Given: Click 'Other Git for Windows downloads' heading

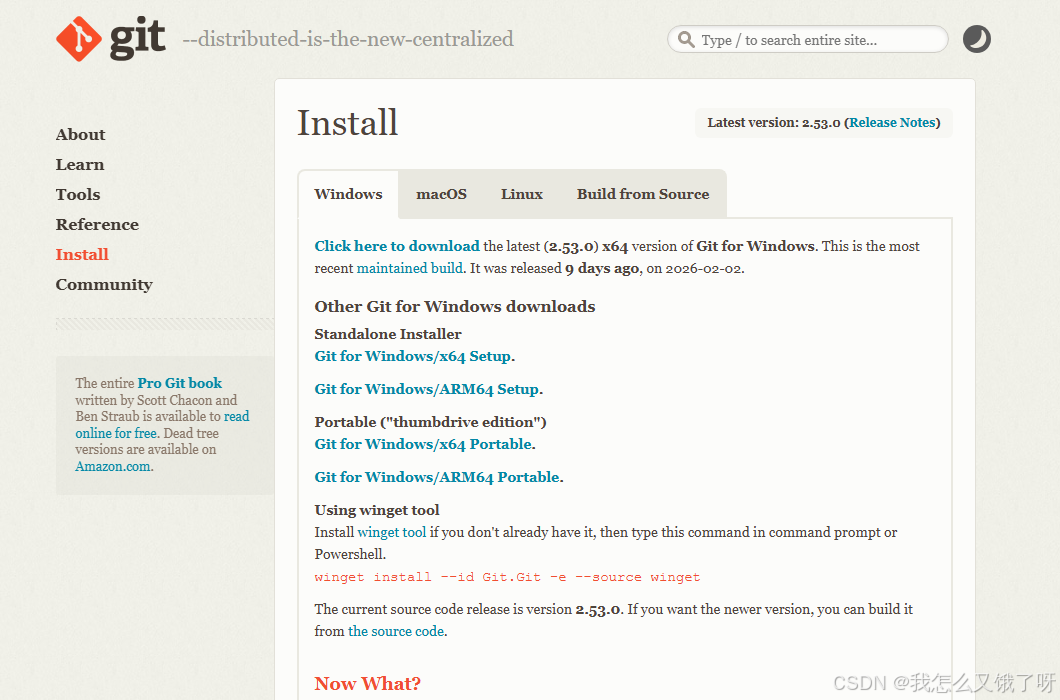Looking at the screenshot, I should click(x=454, y=306).
